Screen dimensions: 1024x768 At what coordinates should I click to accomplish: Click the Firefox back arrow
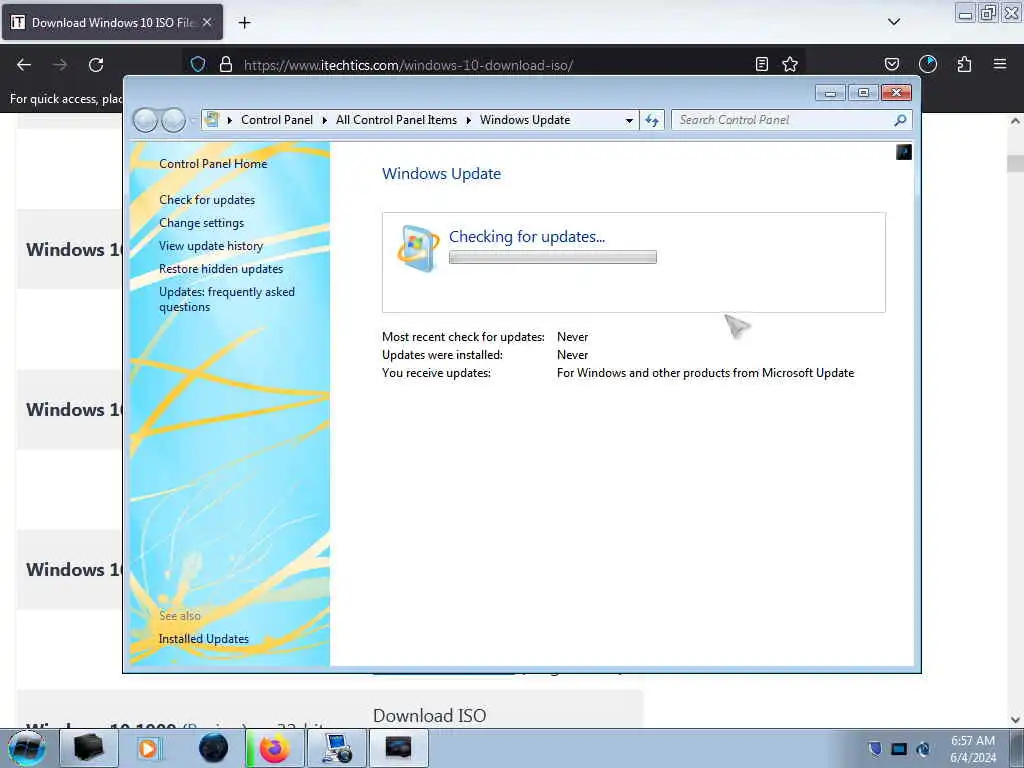pos(24,65)
